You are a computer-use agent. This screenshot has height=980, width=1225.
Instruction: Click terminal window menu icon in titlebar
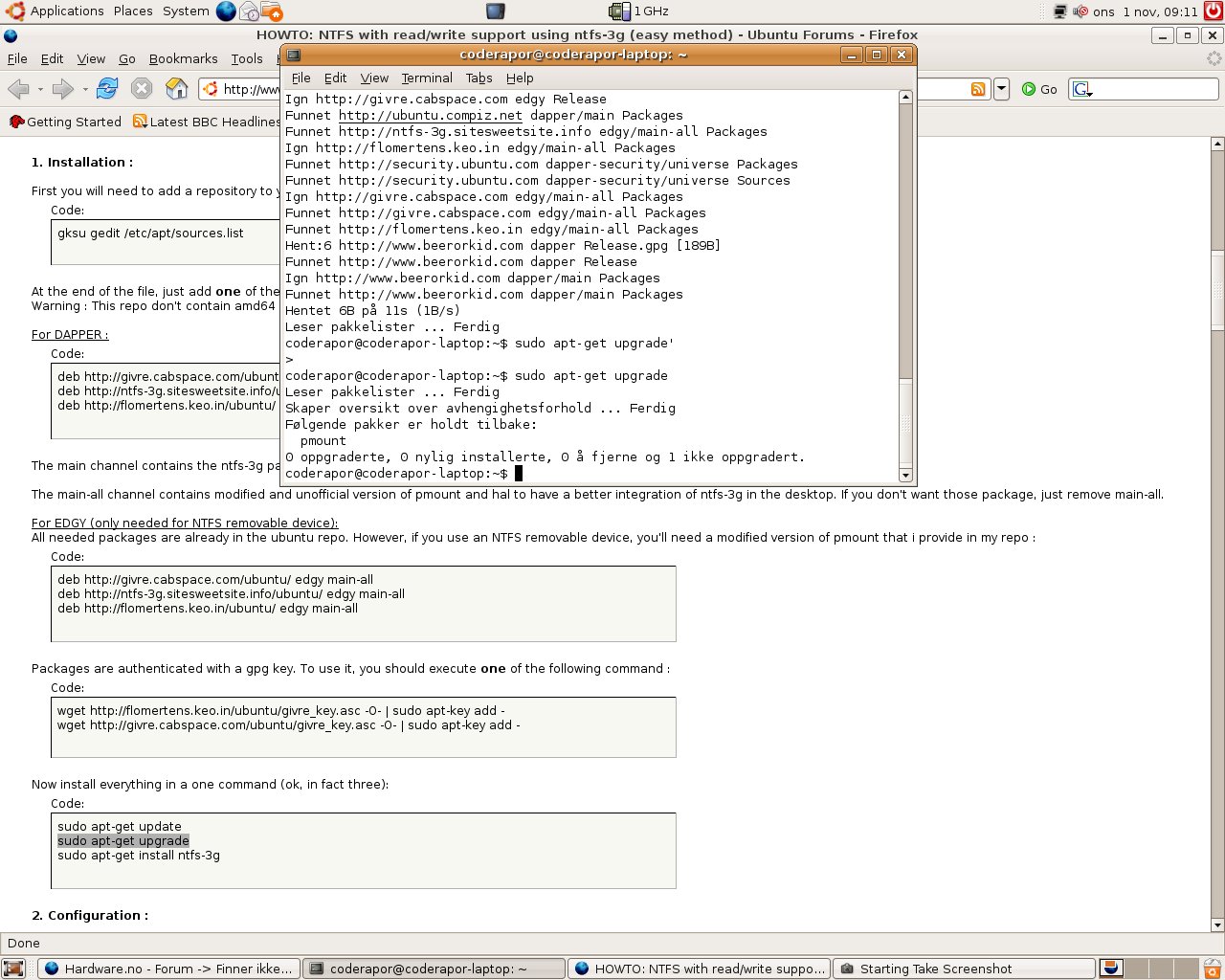pos(294,55)
